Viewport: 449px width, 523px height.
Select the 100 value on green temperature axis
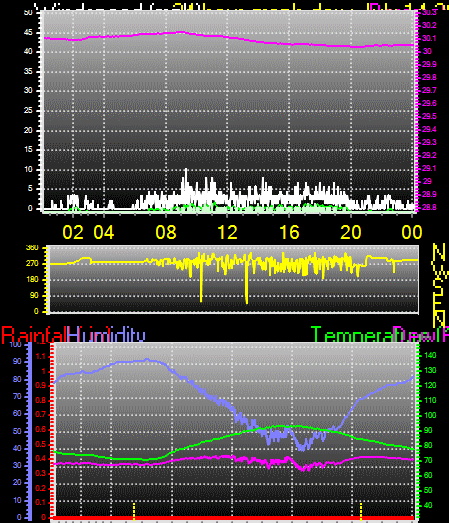[430, 416]
